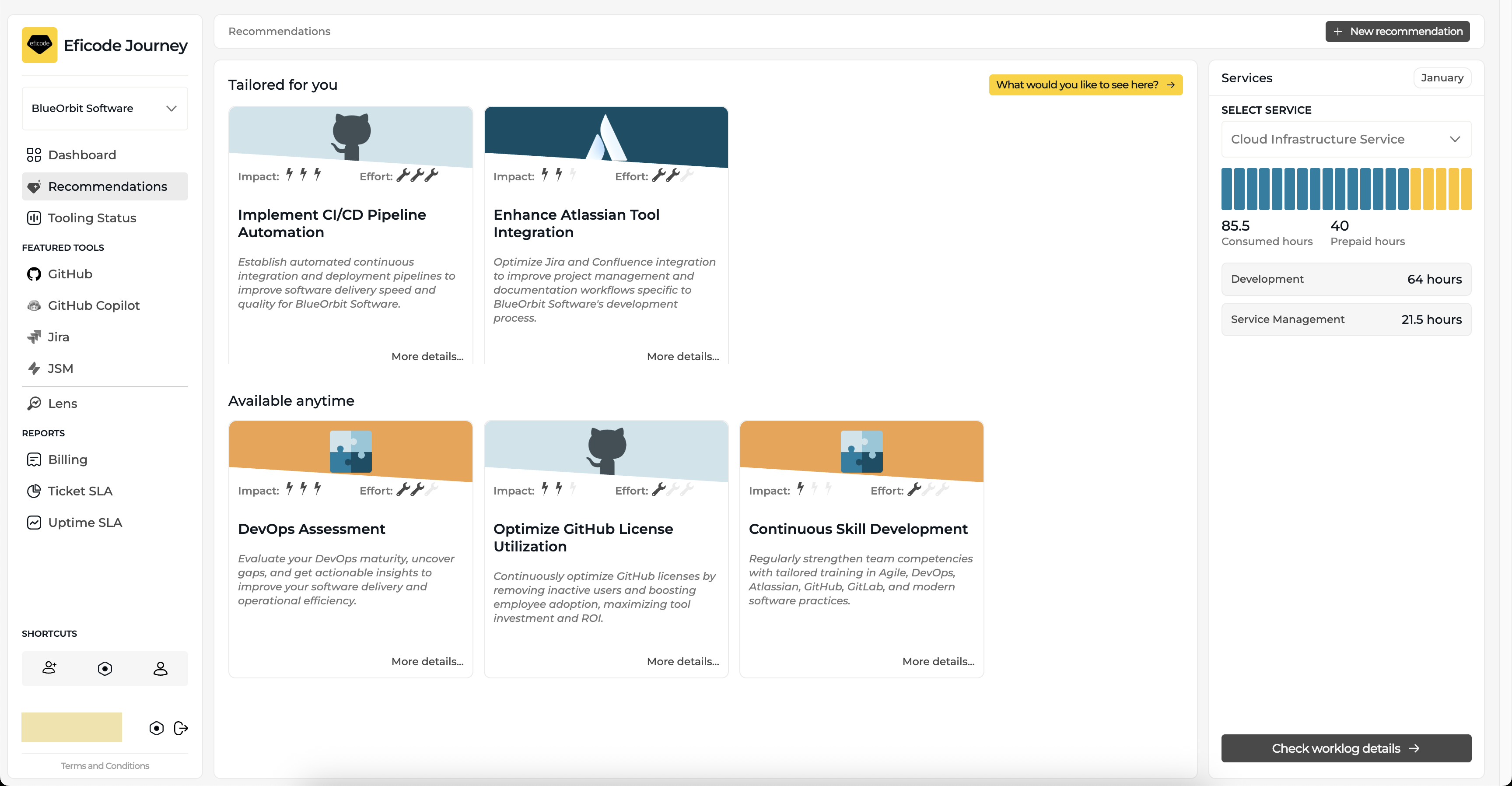The image size is (1512, 786).
Task: Click the New recommendation button
Action: click(x=1397, y=31)
